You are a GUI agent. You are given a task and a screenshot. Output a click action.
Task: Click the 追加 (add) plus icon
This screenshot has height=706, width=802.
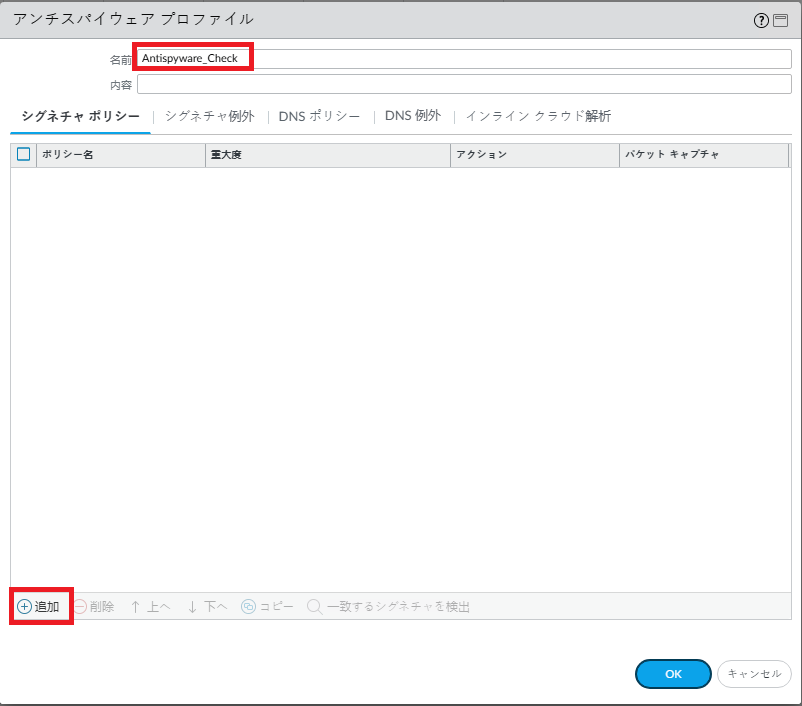pyautogui.click(x=25, y=607)
